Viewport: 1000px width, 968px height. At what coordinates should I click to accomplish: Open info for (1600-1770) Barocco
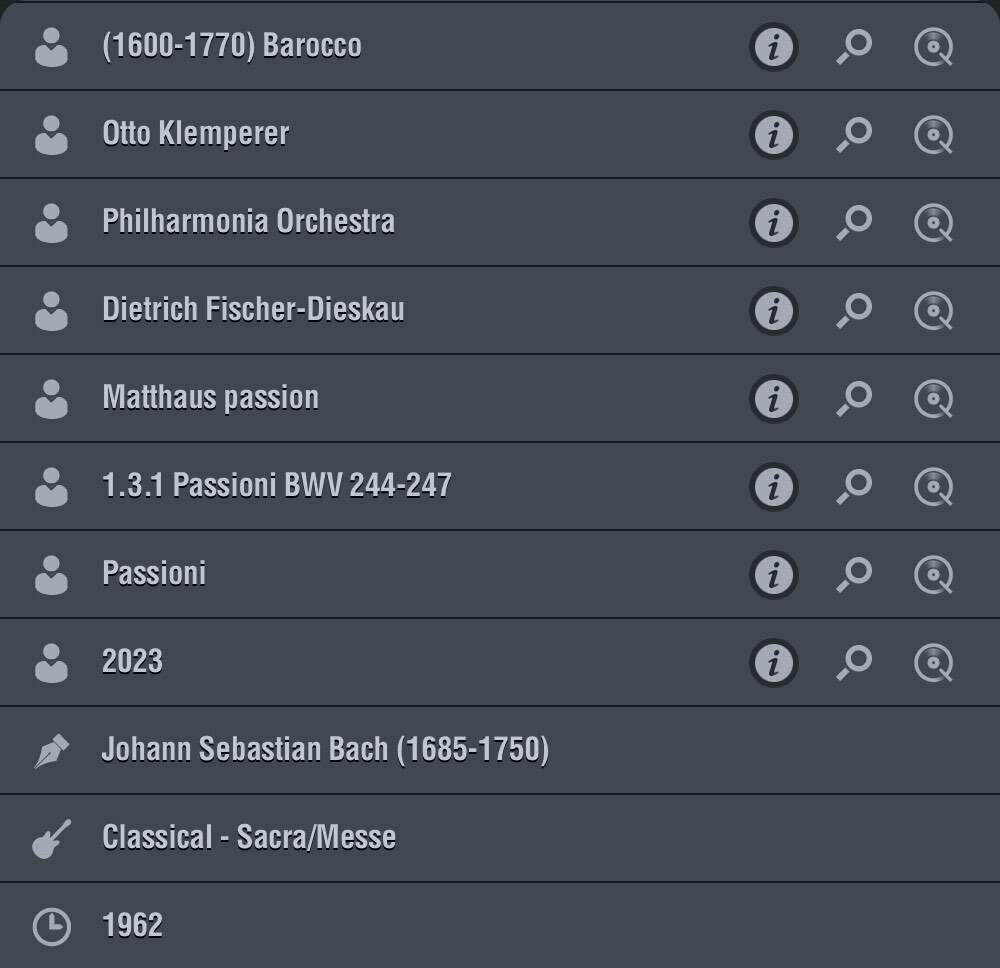coord(774,47)
